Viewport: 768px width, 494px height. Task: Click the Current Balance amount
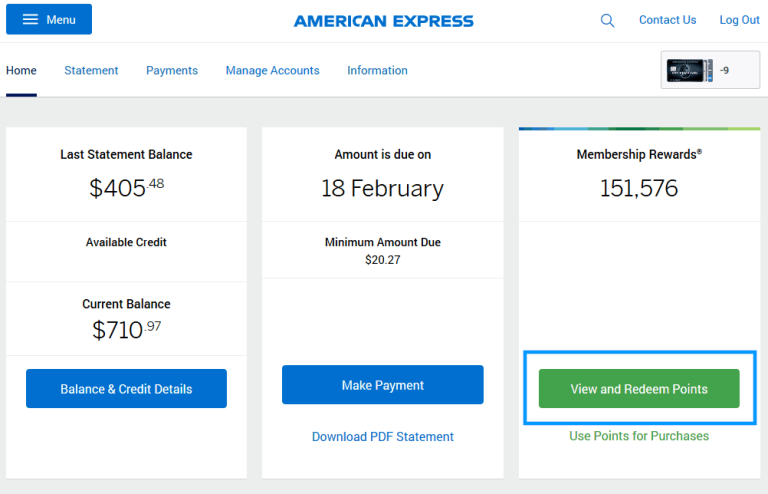coord(126,329)
